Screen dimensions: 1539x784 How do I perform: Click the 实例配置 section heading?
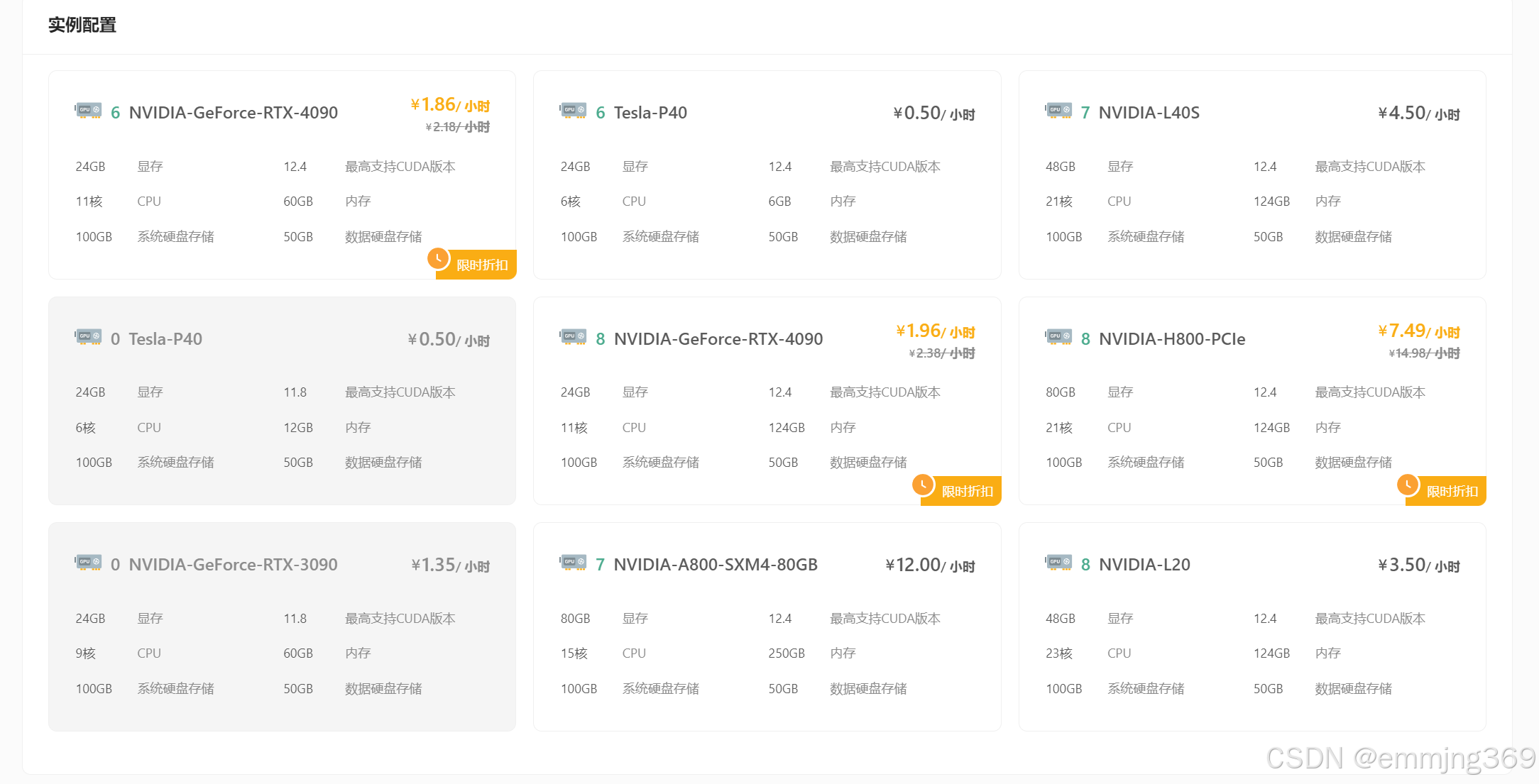point(82,26)
